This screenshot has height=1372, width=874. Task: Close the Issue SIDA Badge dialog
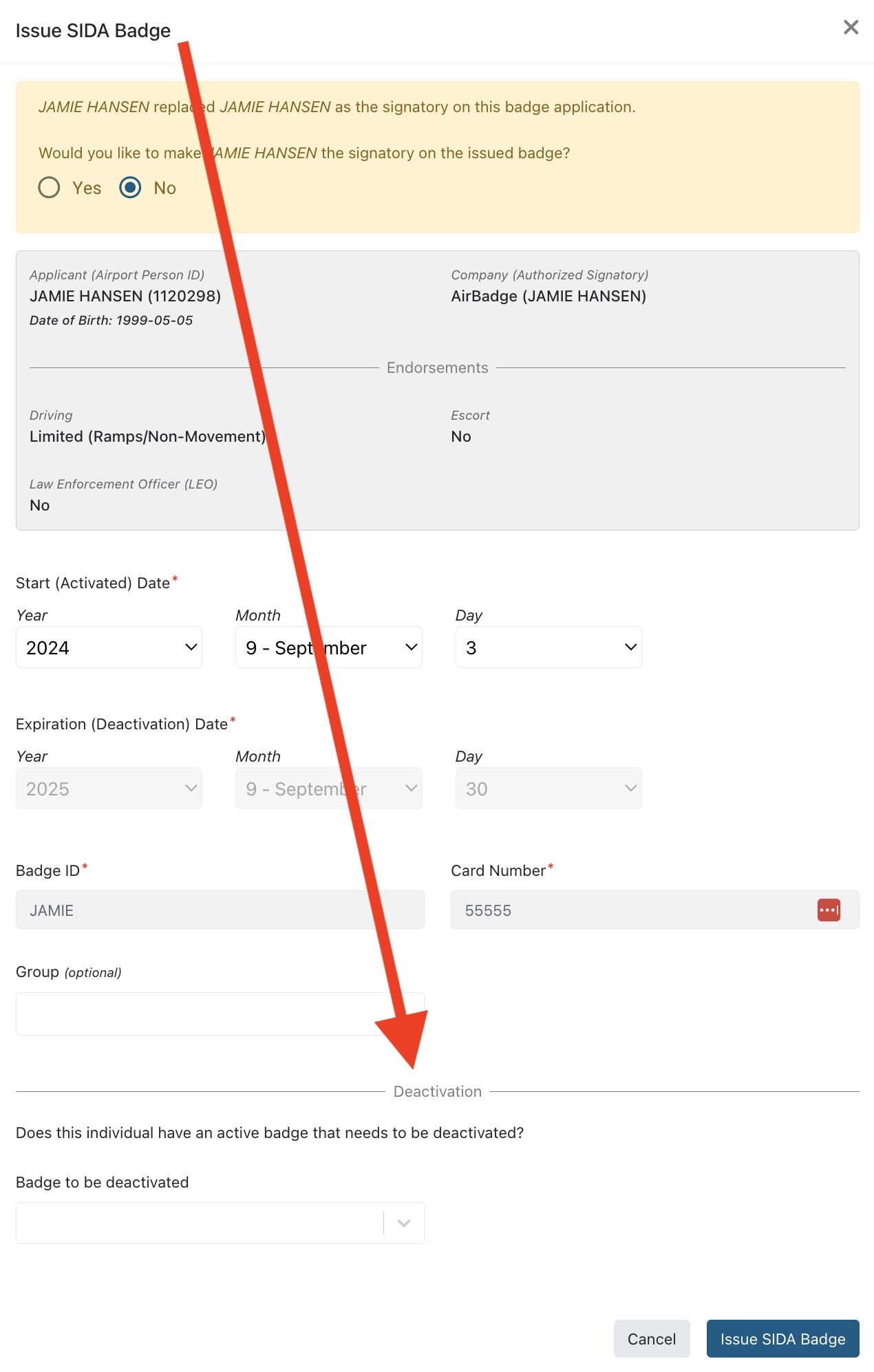pyautogui.click(x=851, y=28)
